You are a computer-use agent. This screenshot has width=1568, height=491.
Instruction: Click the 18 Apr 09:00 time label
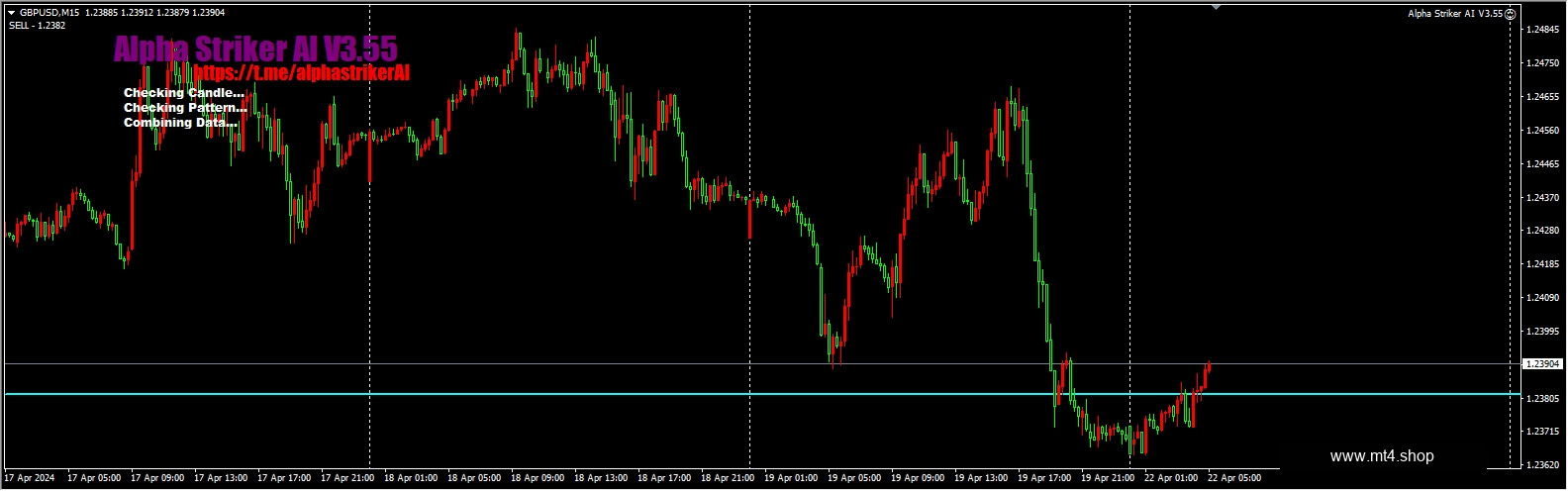pos(539,478)
